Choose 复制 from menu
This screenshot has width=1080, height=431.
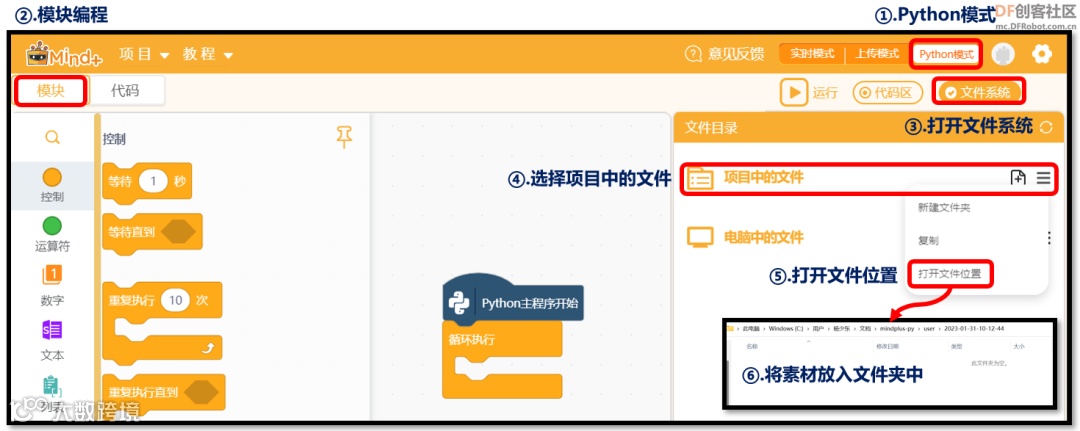928,241
